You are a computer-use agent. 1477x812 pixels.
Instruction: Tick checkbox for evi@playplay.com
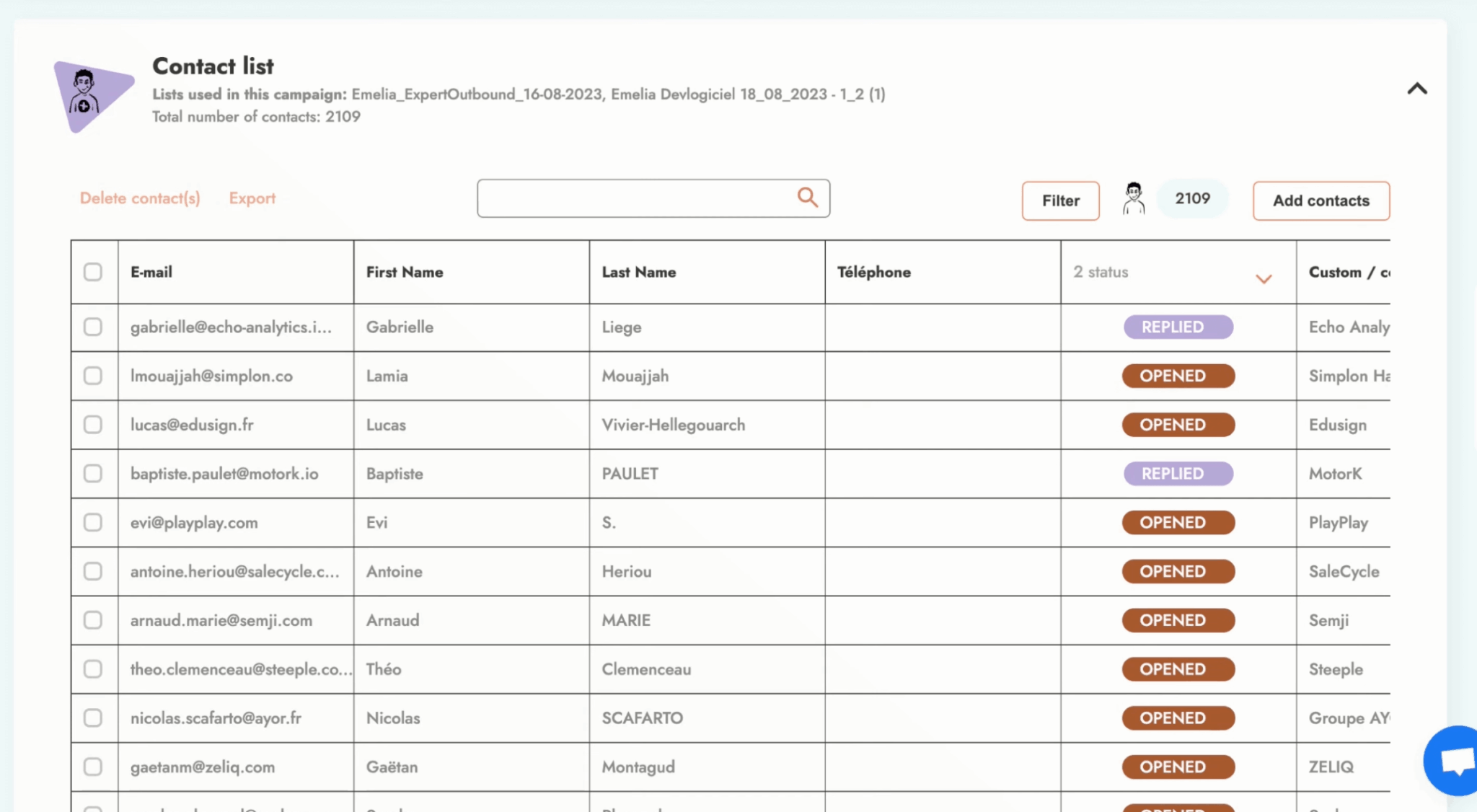[93, 522]
